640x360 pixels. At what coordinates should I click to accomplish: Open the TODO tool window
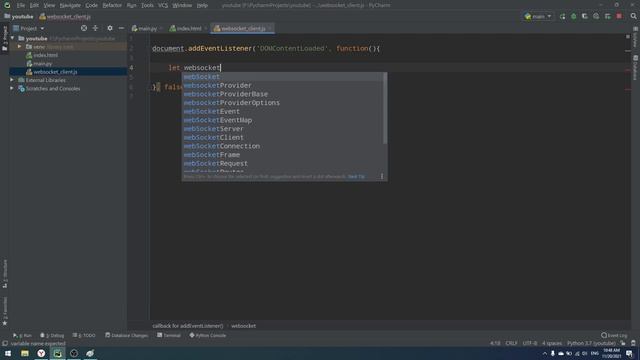[x=84, y=335]
